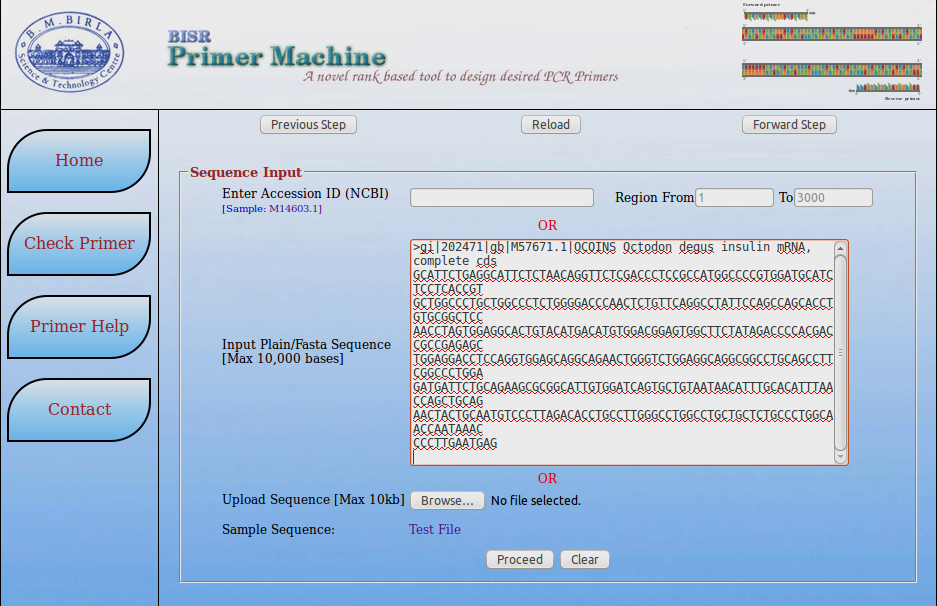Go to the Check Primer page
The height and width of the screenshot is (606, 937).
[79, 243]
